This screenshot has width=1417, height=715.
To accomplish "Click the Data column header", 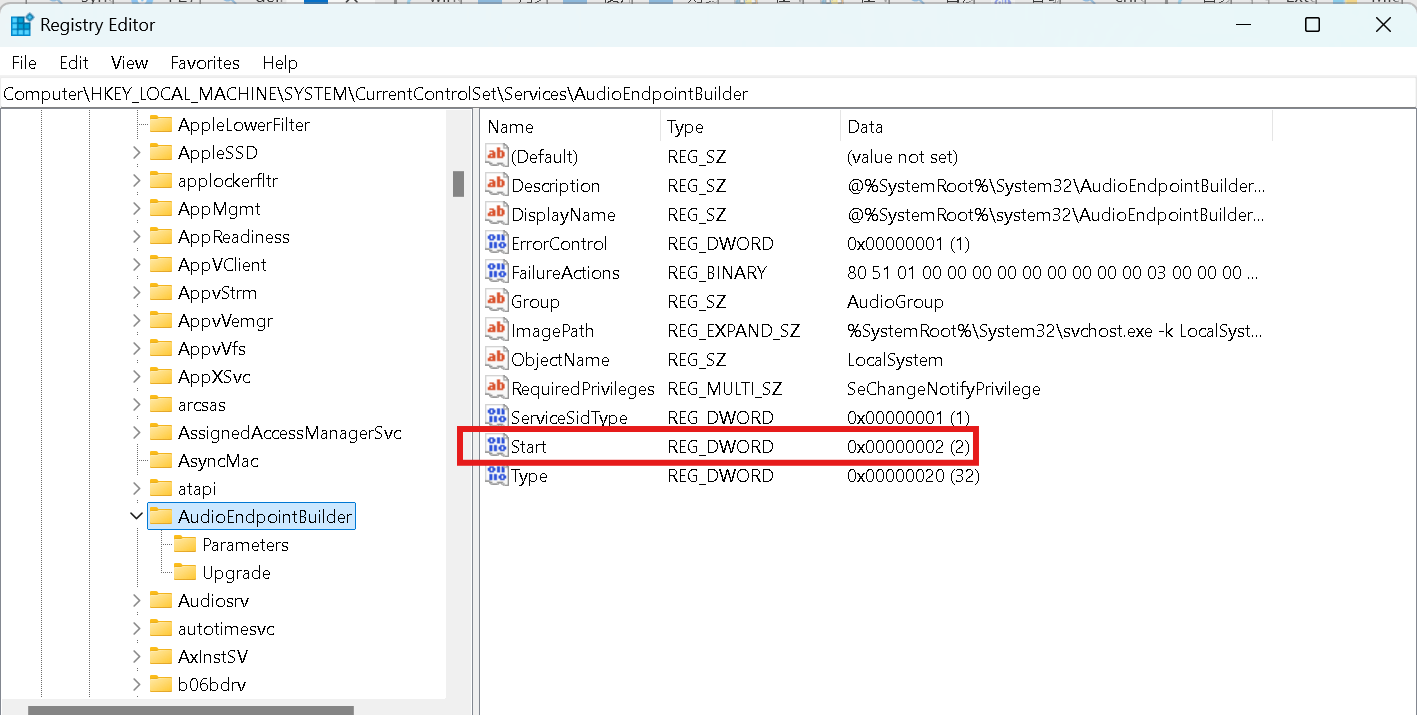I will (1056, 127).
